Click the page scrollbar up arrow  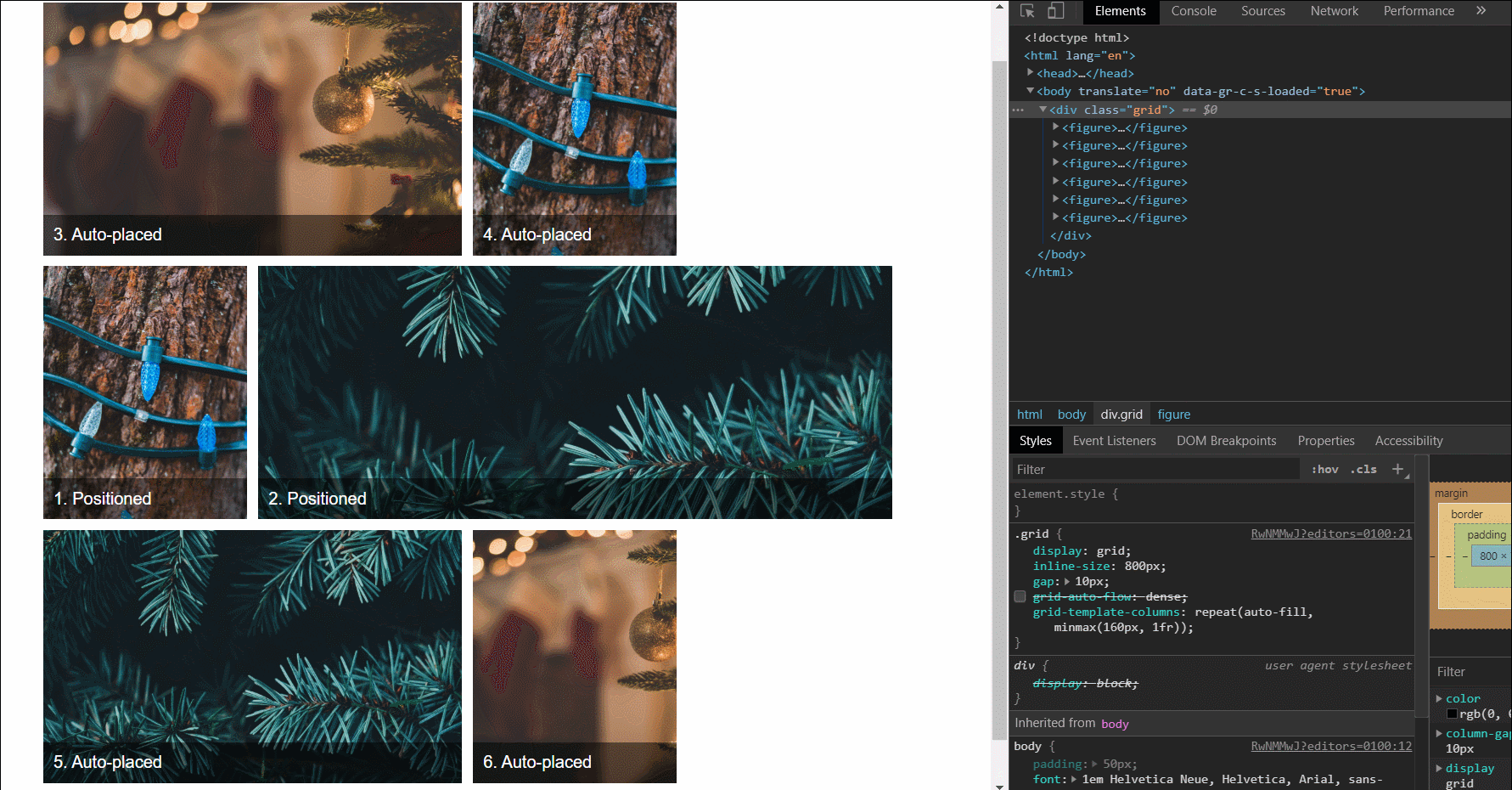999,7
